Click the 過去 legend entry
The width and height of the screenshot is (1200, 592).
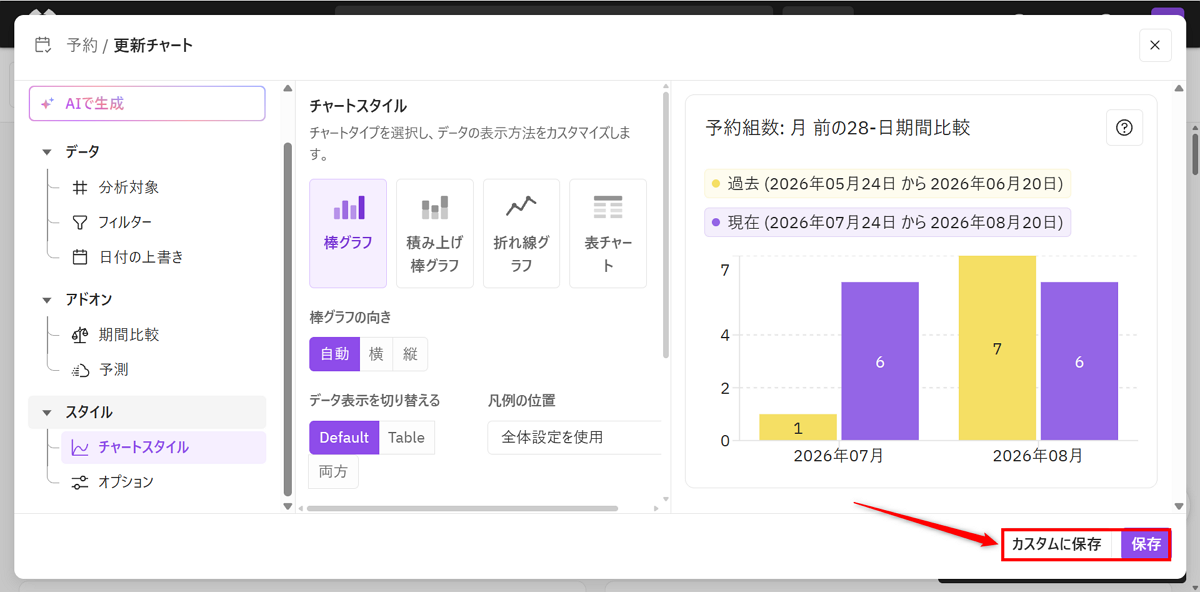click(x=888, y=183)
